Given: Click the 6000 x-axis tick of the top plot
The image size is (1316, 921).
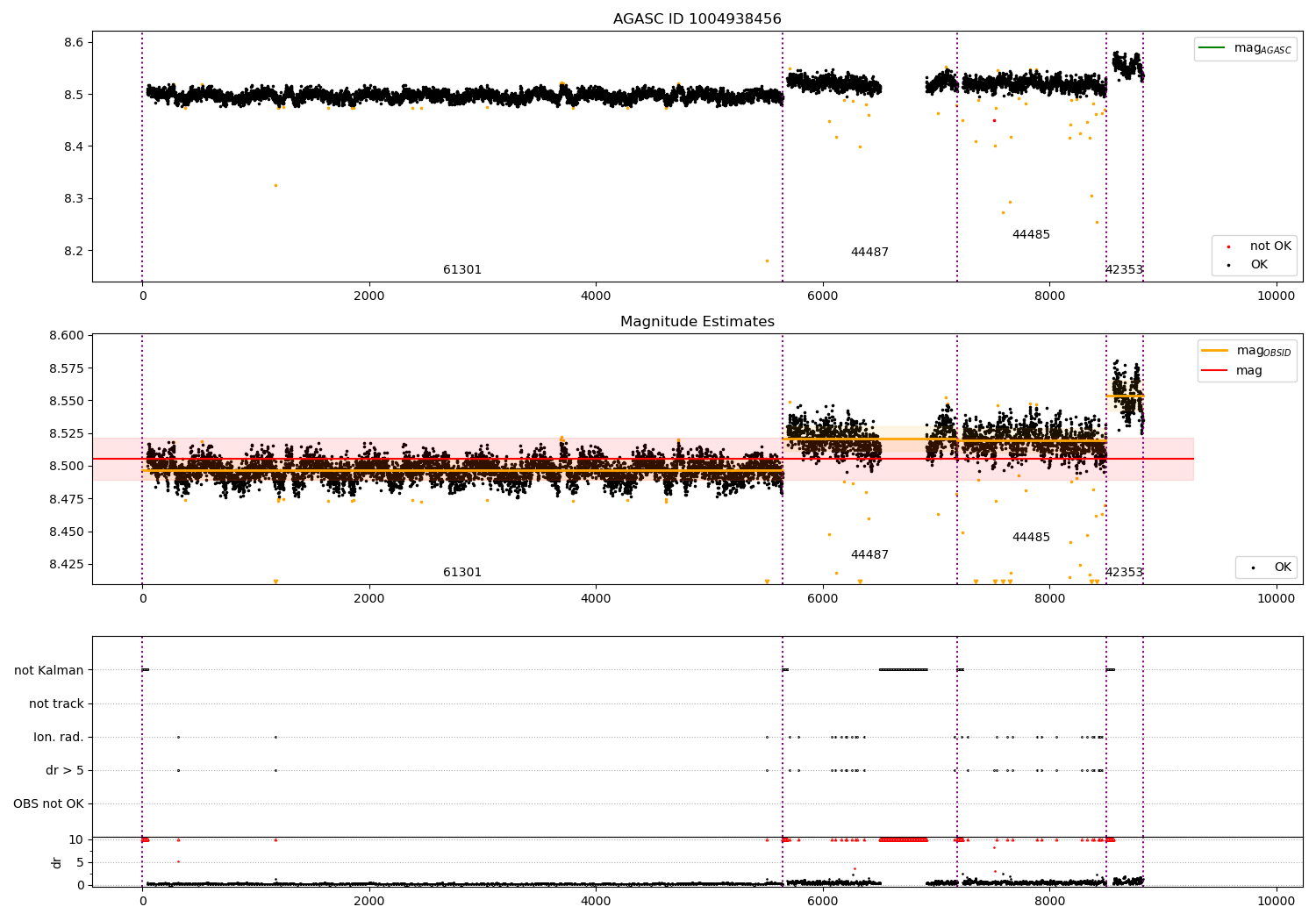Looking at the screenshot, I should click(x=823, y=296).
